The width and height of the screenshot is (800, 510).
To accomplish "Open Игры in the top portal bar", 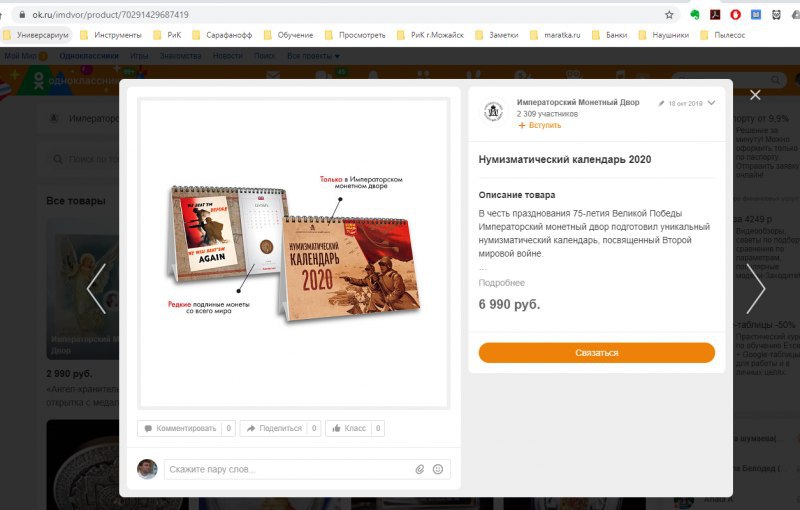I will coord(139,56).
